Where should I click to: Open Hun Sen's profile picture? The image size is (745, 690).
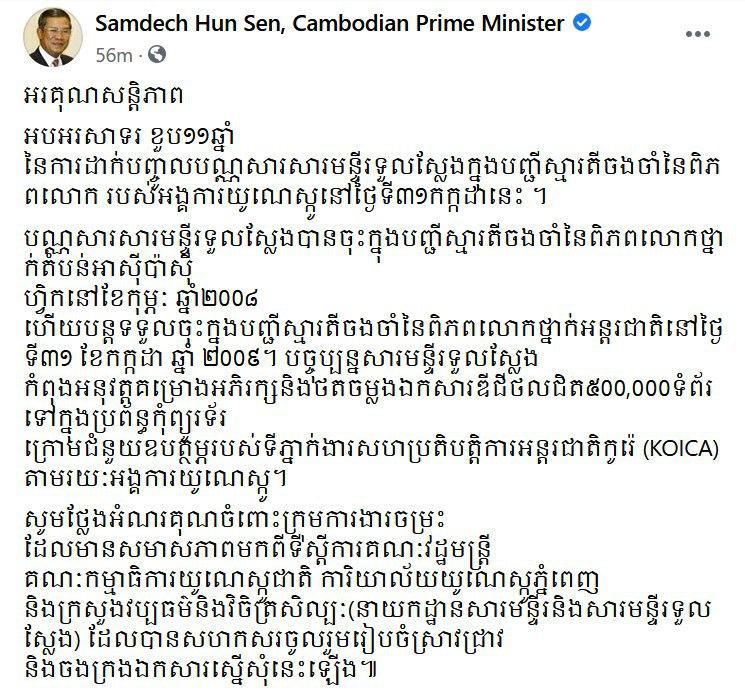tap(53, 37)
